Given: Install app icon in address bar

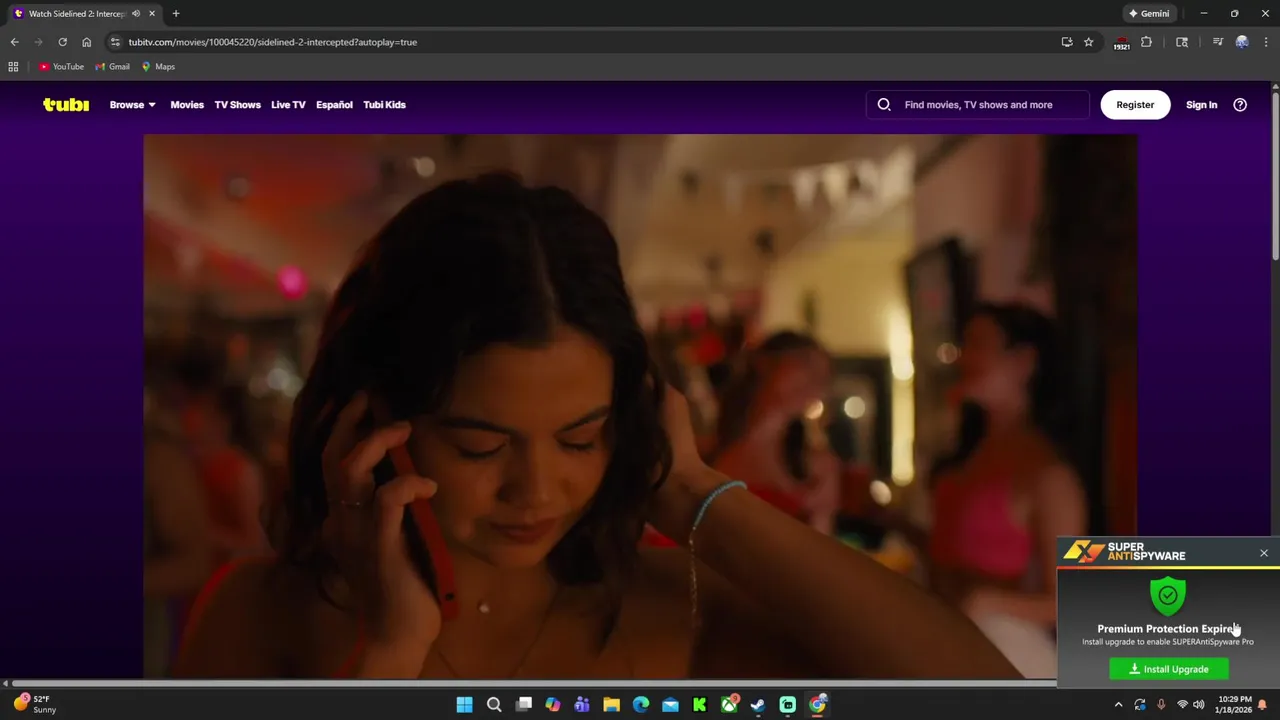Looking at the screenshot, I should [x=1067, y=42].
